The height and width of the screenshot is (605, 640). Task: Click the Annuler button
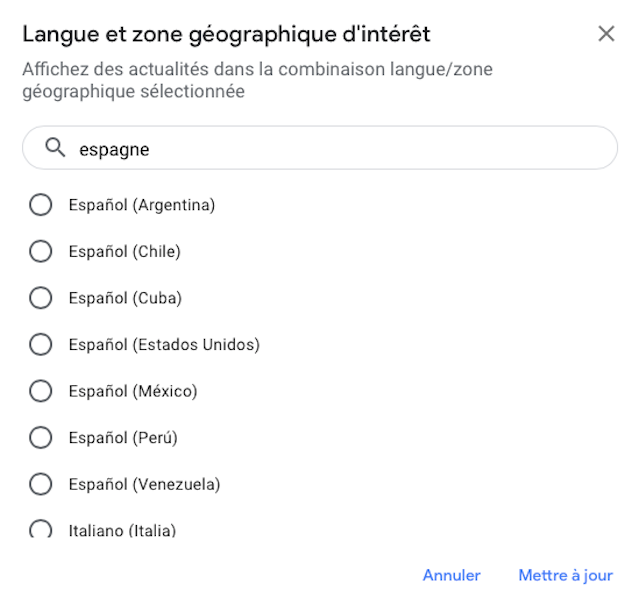tap(451, 575)
